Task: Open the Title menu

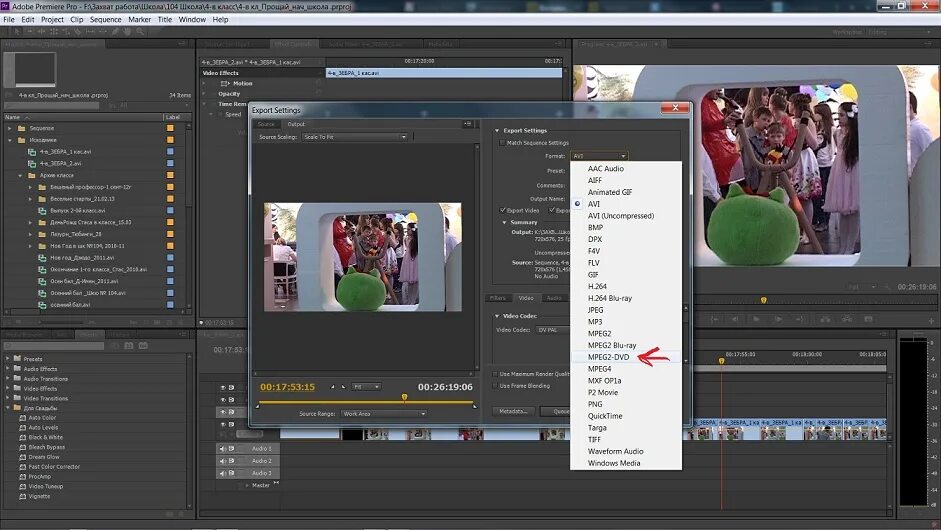Action: pyautogui.click(x=164, y=19)
